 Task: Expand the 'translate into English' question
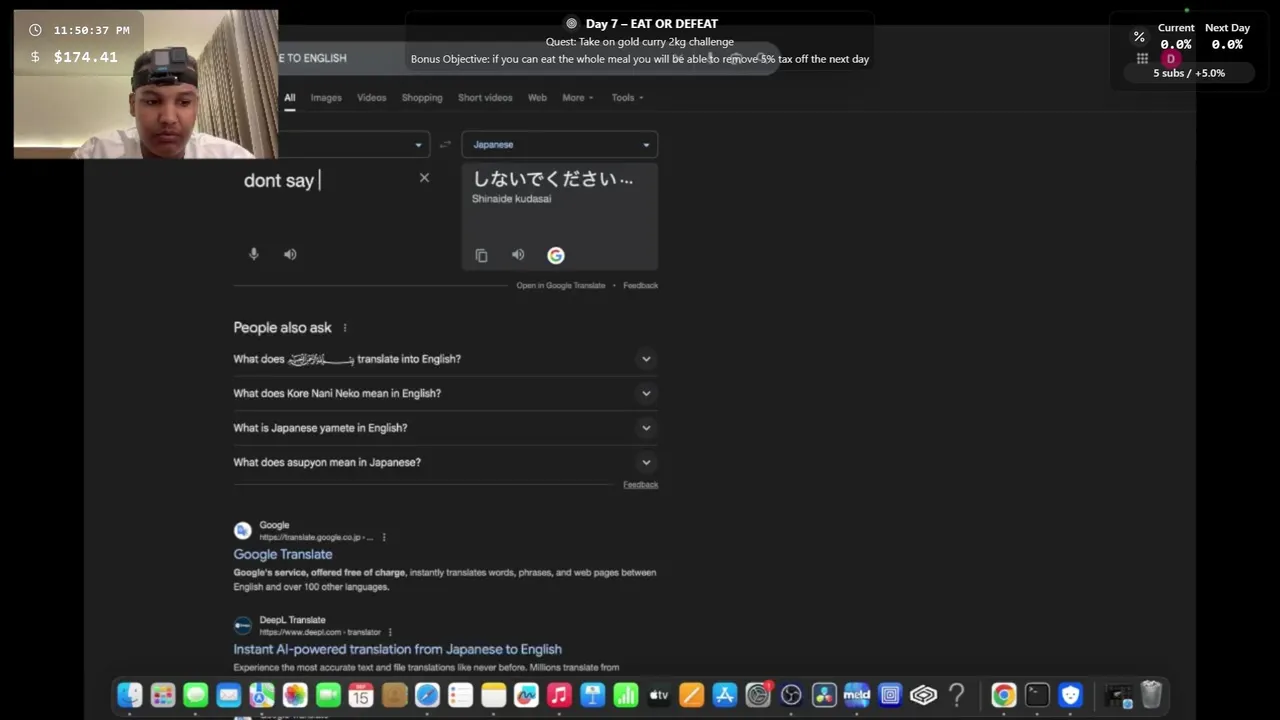tap(445, 359)
